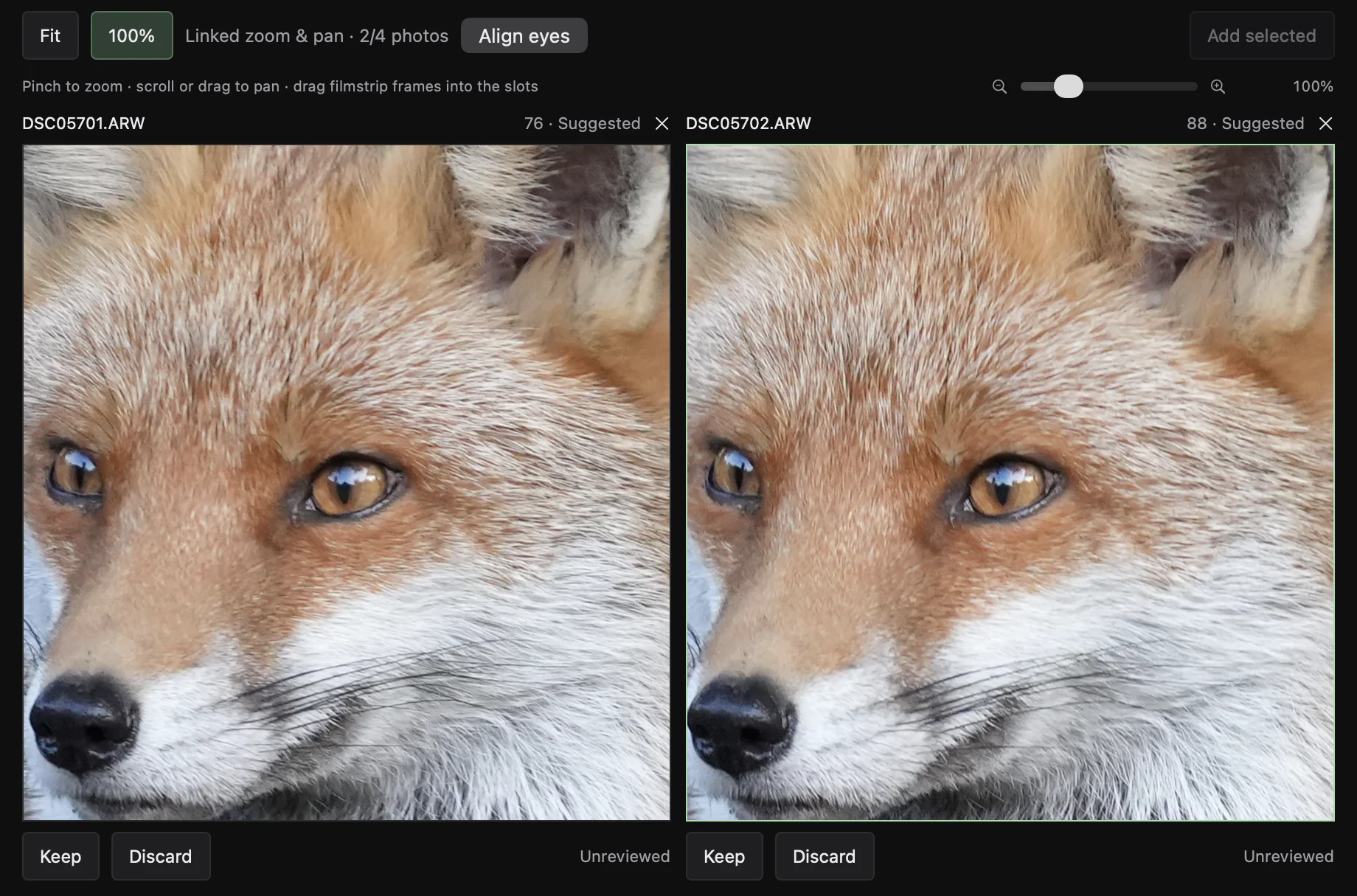Discard the DSC05702.ARW photo

pyautogui.click(x=825, y=856)
